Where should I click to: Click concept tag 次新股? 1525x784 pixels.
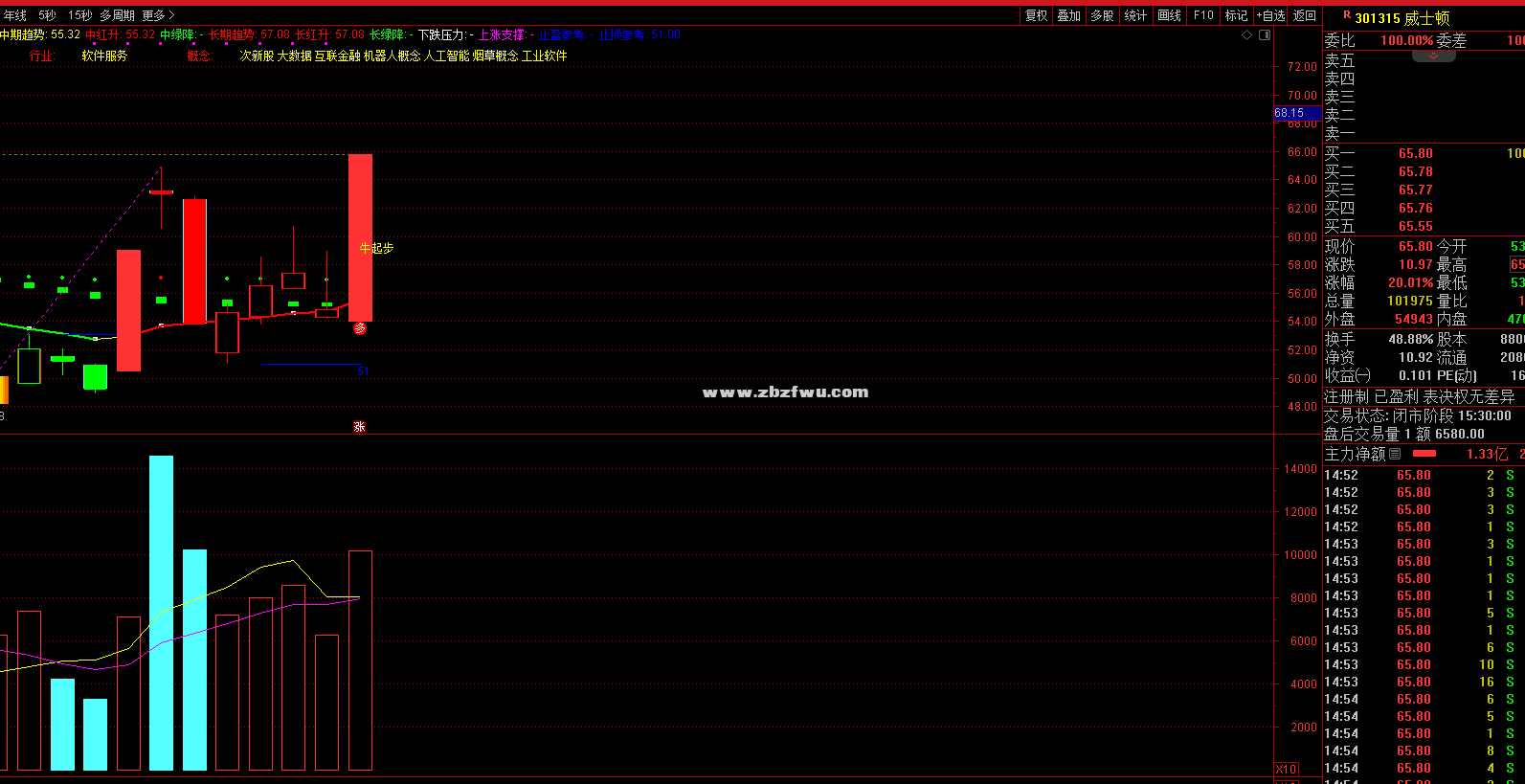(x=257, y=56)
